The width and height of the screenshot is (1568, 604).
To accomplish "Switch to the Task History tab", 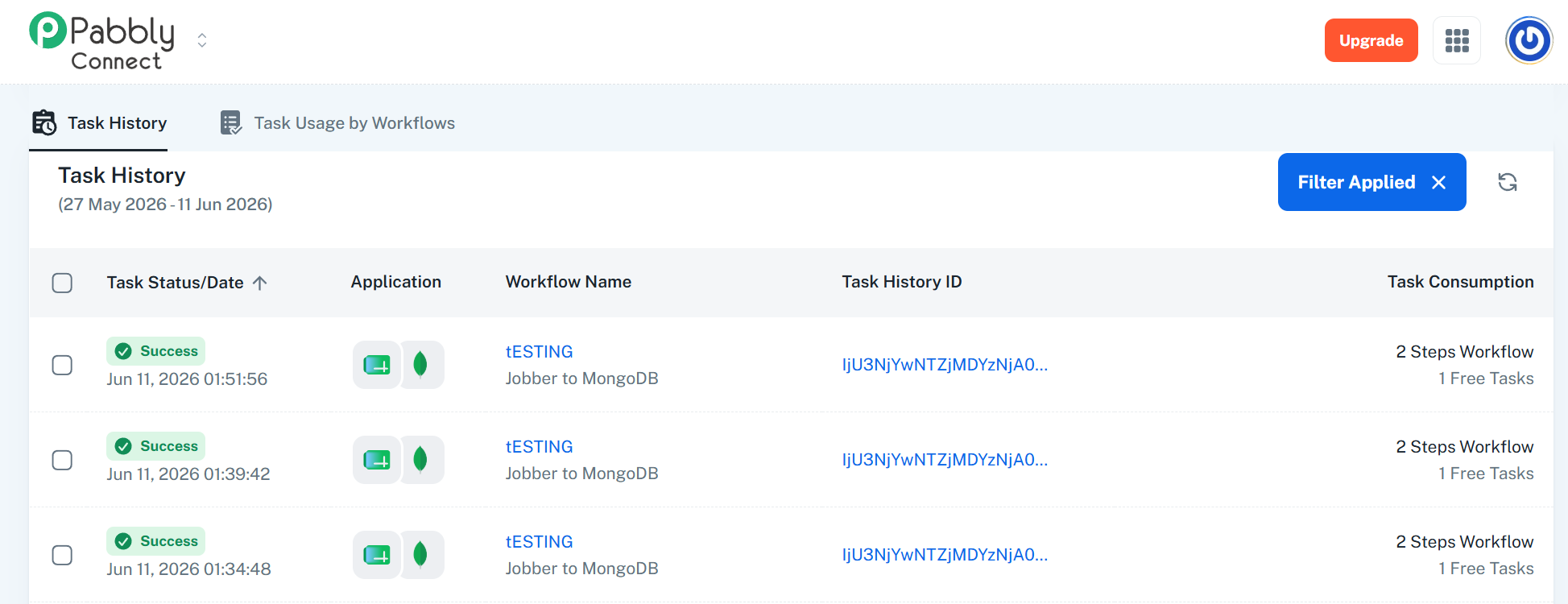I will (99, 123).
